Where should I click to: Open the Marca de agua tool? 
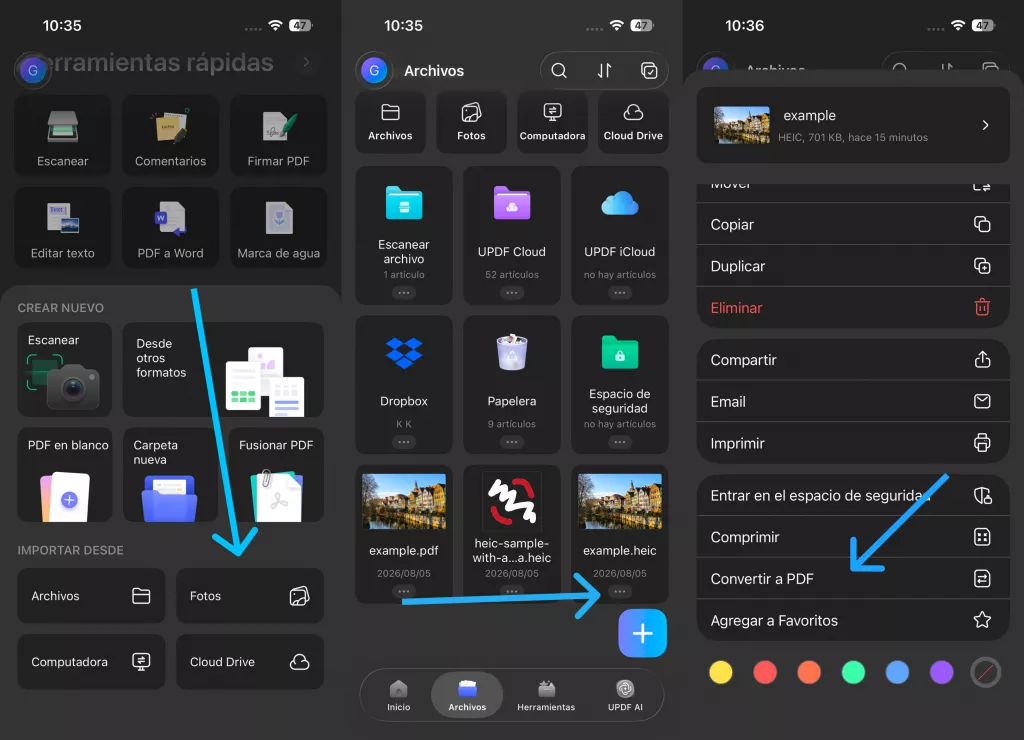278,227
